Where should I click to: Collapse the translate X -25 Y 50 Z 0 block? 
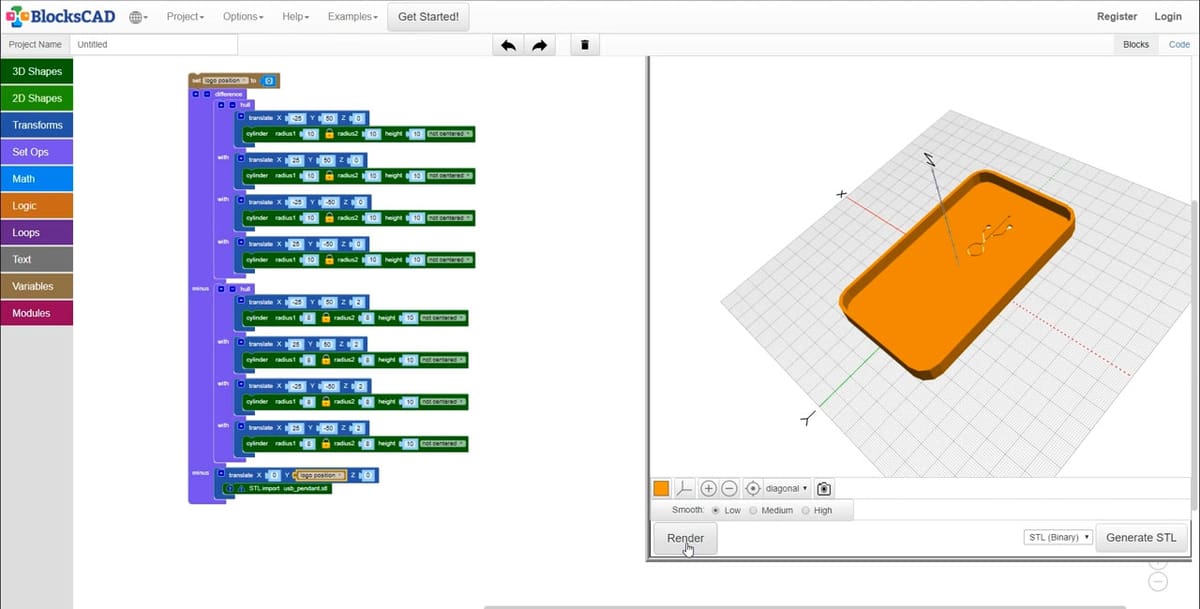tap(241, 117)
